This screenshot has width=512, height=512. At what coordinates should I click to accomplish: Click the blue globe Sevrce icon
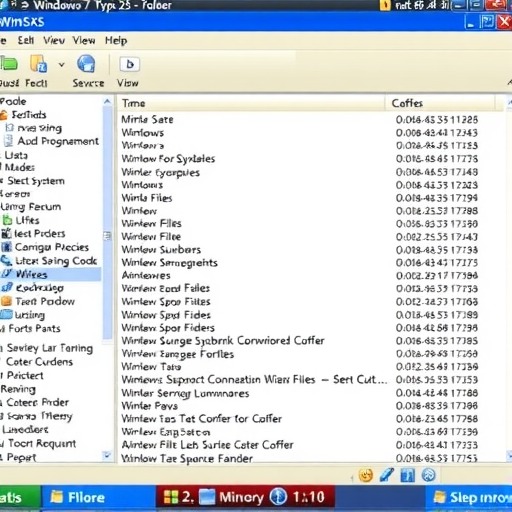(86, 64)
